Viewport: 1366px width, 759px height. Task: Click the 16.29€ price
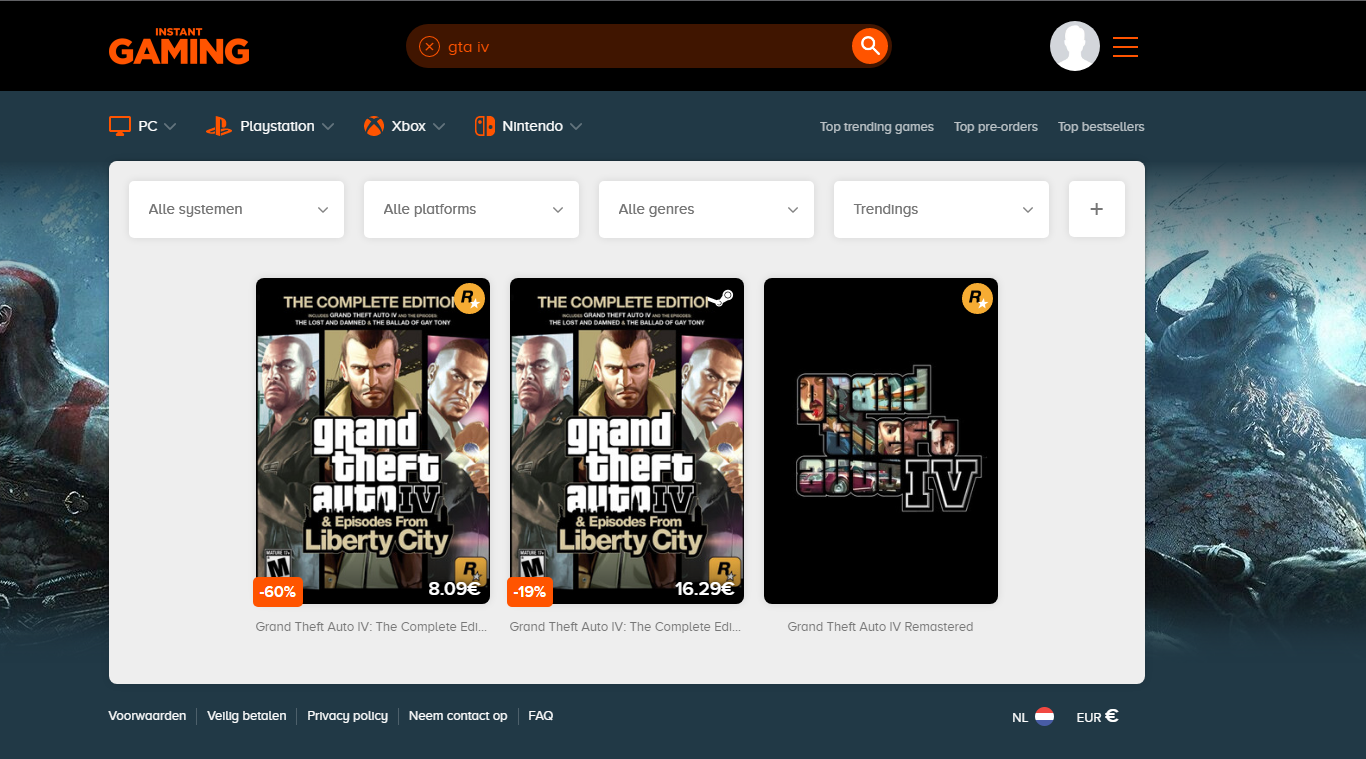(x=704, y=589)
